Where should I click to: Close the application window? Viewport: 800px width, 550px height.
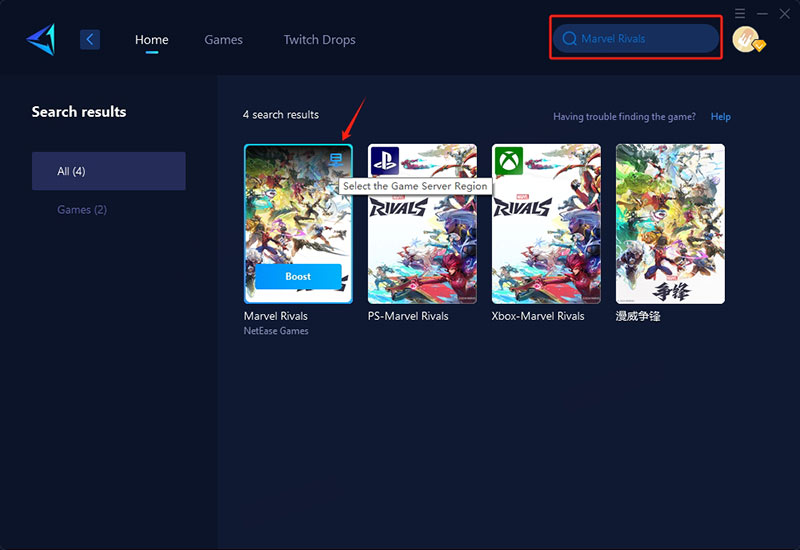tap(785, 14)
